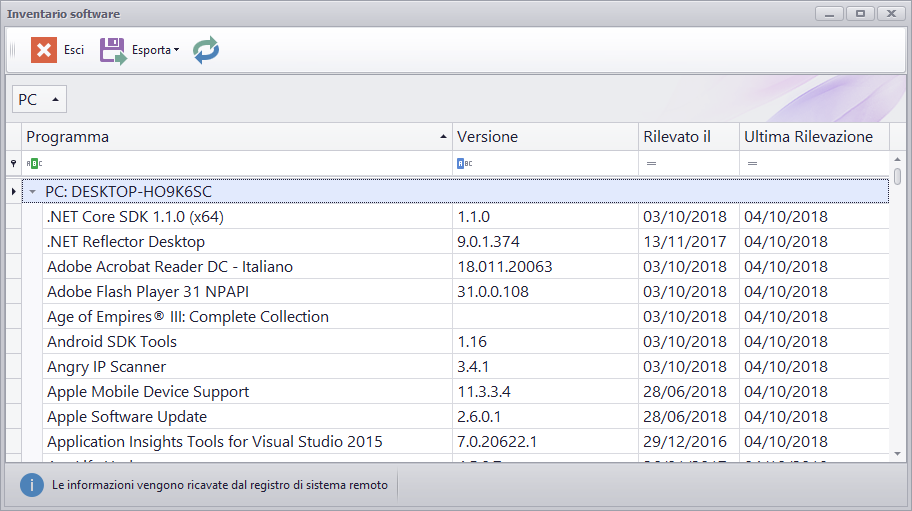Screen dimensions: 912x511
Task: Open Rilevato il filter equals icon
Action: (651, 163)
